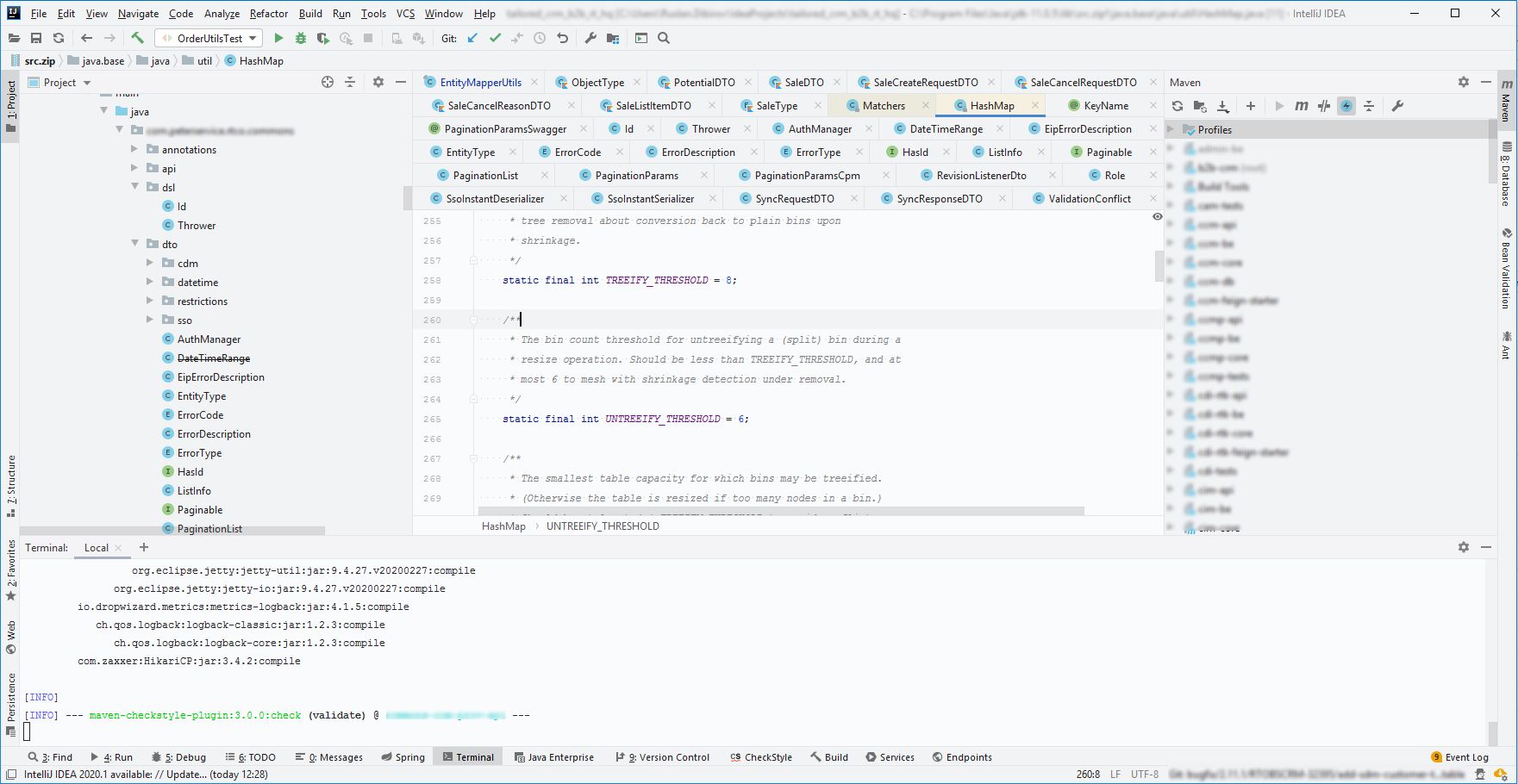Toggle the editor reader mode eye icon

[1158, 217]
